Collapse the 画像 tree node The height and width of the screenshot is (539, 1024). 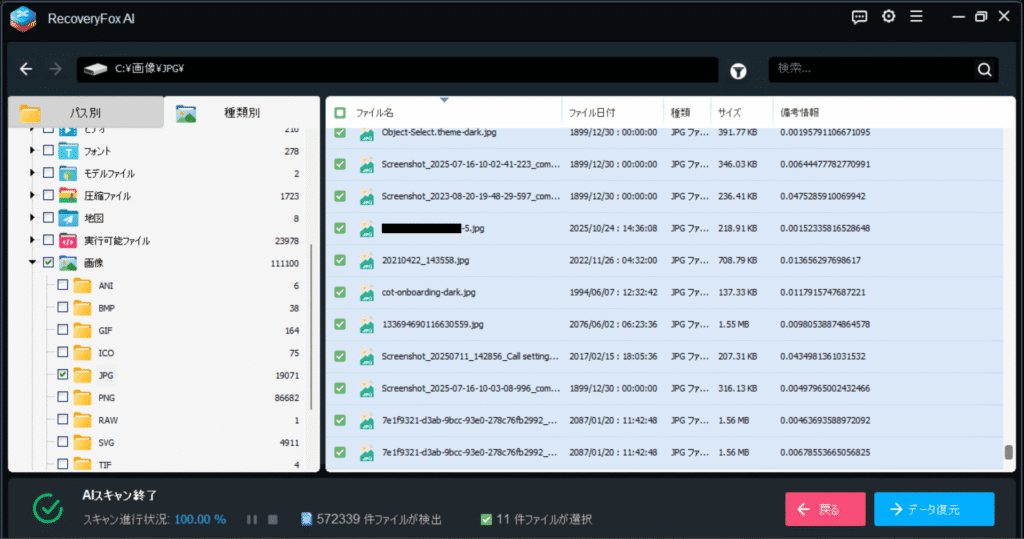point(32,262)
